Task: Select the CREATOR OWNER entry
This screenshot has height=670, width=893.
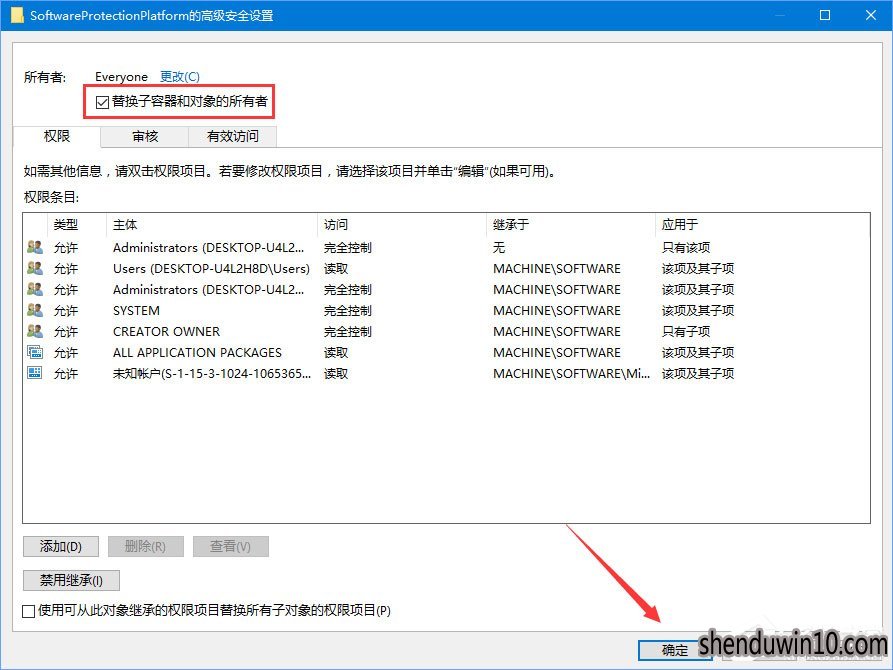Action: (x=166, y=332)
